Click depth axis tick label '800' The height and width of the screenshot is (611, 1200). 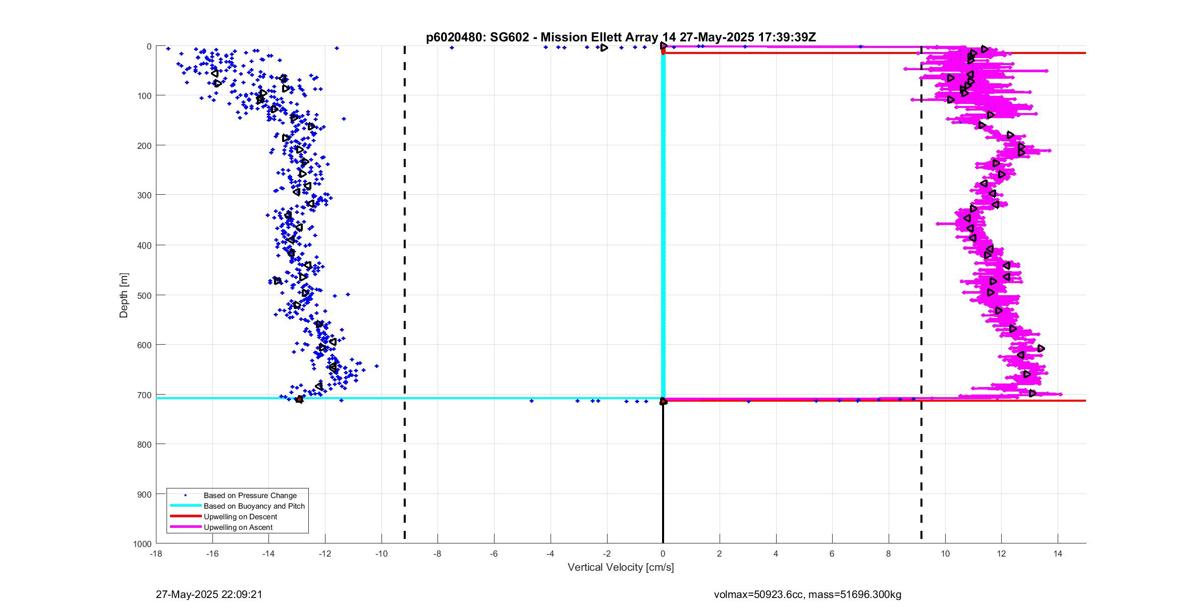(143, 444)
